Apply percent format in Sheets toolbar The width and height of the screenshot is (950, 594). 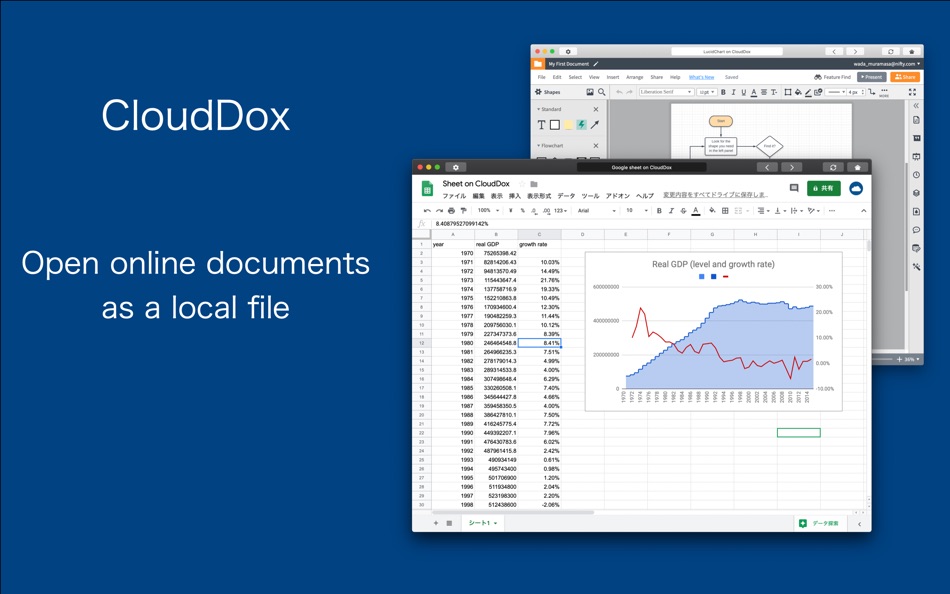522,211
